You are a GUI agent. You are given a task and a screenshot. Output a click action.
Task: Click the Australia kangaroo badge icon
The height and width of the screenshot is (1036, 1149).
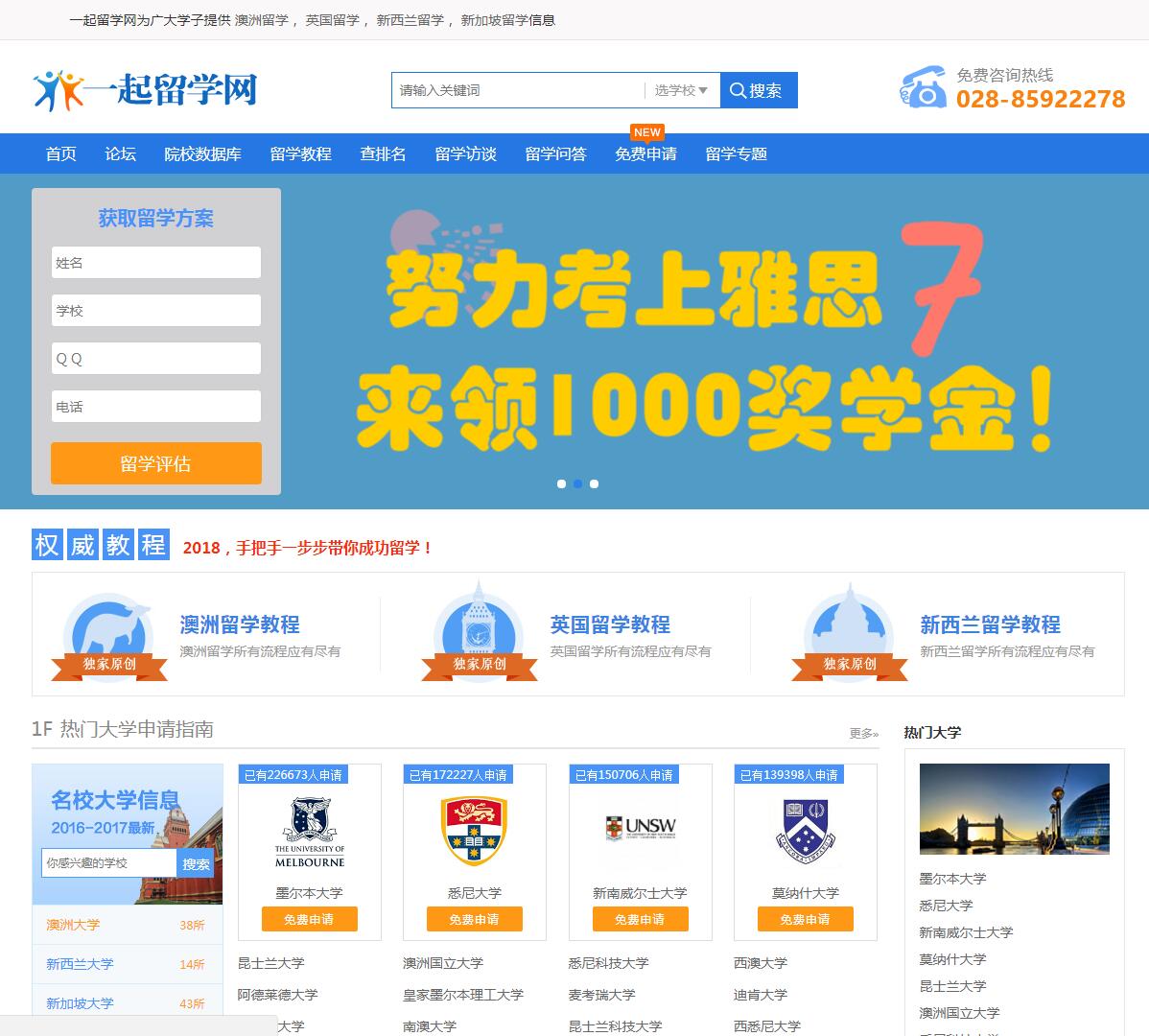pos(109,637)
